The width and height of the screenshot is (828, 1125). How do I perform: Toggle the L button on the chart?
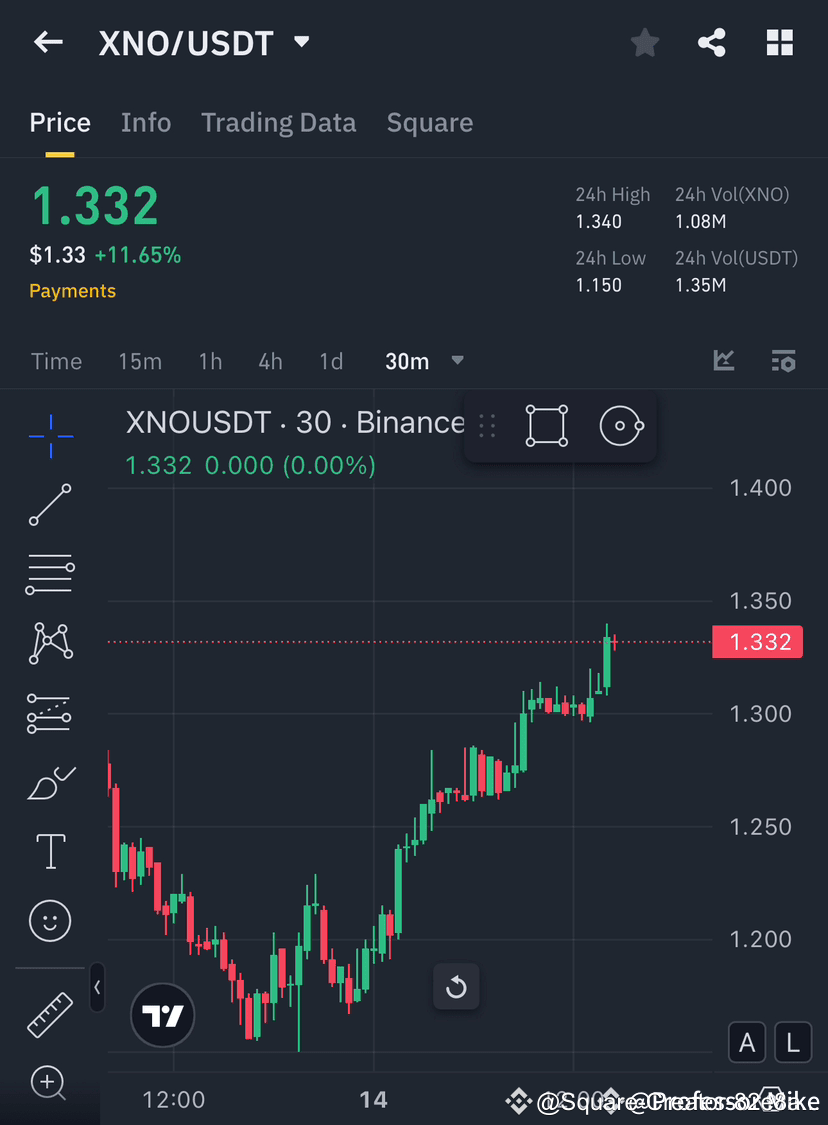(x=792, y=1042)
